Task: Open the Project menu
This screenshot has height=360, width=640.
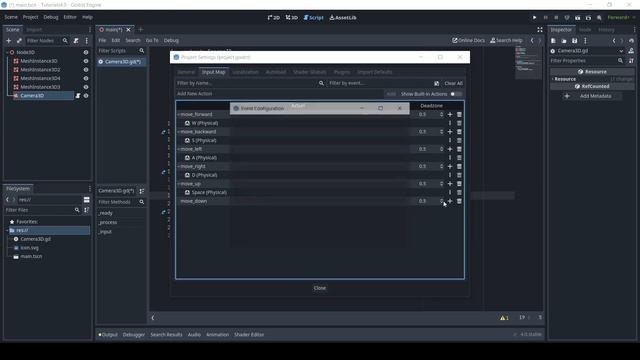Action: 30,17
